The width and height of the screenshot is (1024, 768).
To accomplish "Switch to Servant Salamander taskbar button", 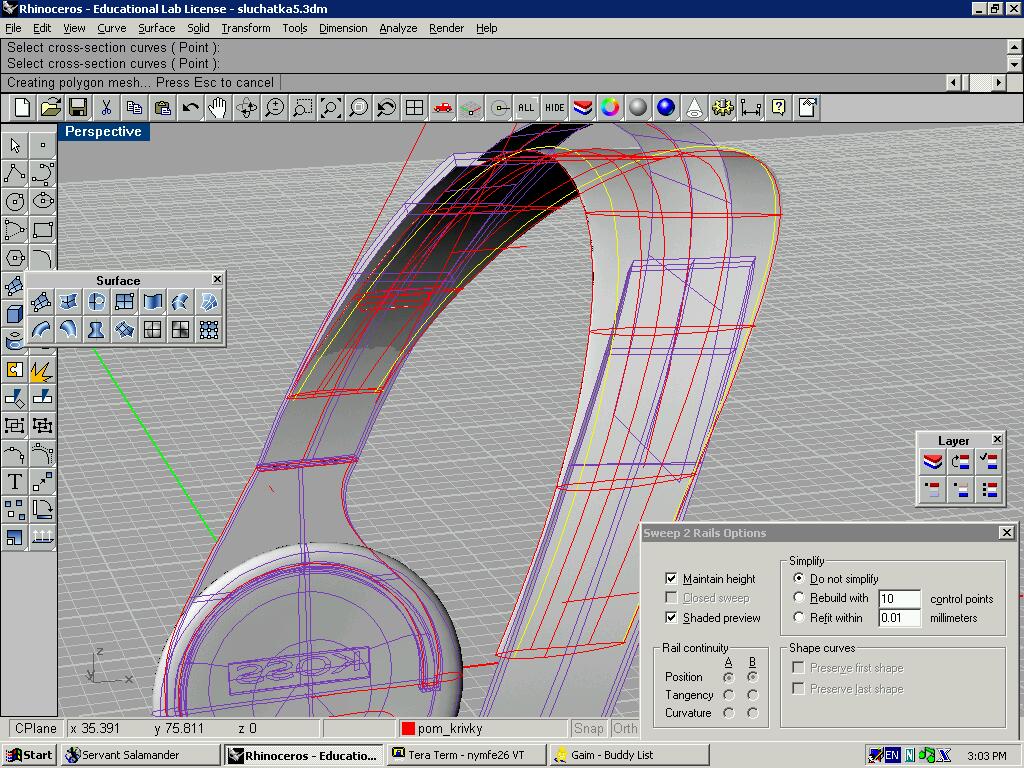I will pos(140,755).
